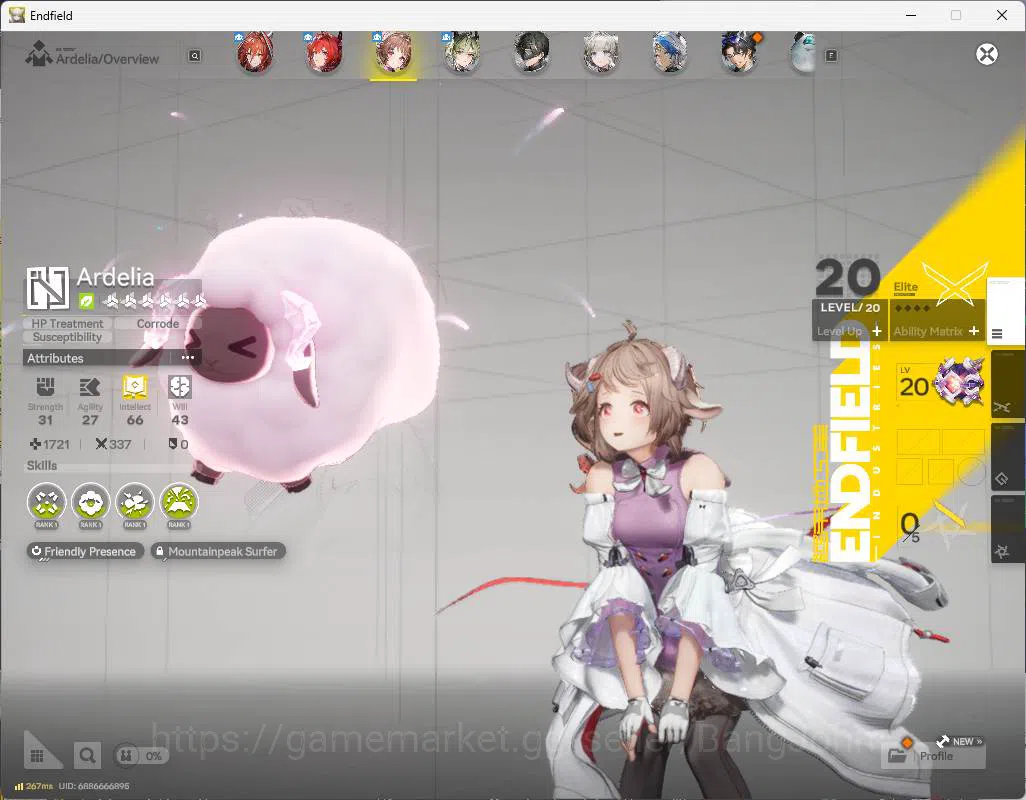The width and height of the screenshot is (1026, 800).
Task: Click the magnifier inspect button
Action: coord(87,756)
